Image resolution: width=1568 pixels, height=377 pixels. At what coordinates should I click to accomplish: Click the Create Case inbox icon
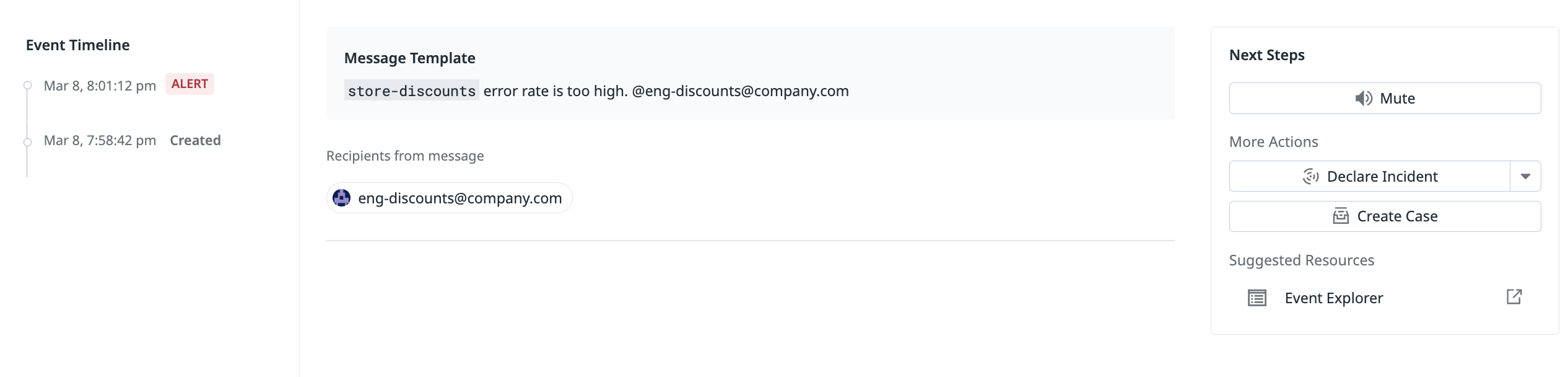pyautogui.click(x=1341, y=216)
